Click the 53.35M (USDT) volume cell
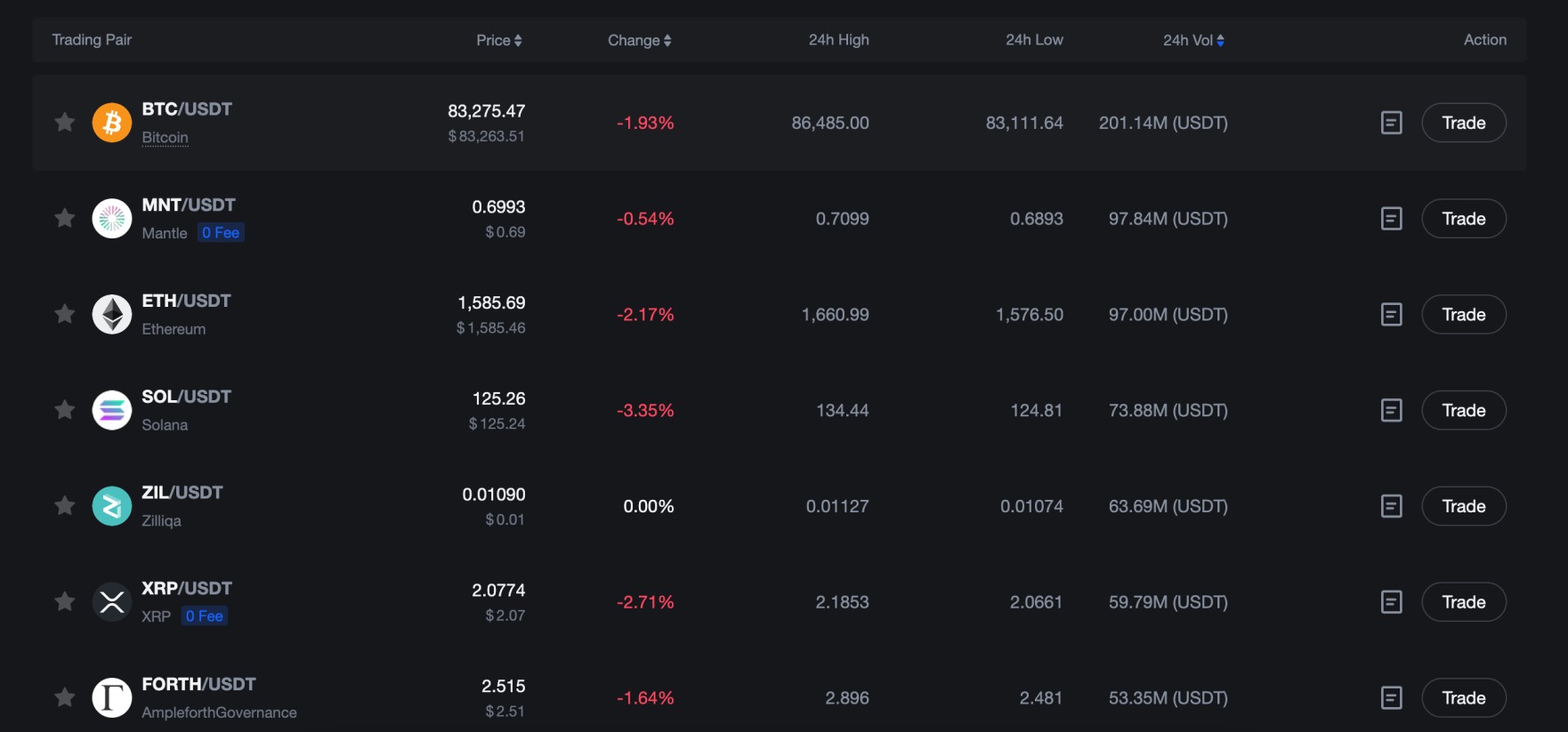The width and height of the screenshot is (1568, 732). coord(1168,698)
